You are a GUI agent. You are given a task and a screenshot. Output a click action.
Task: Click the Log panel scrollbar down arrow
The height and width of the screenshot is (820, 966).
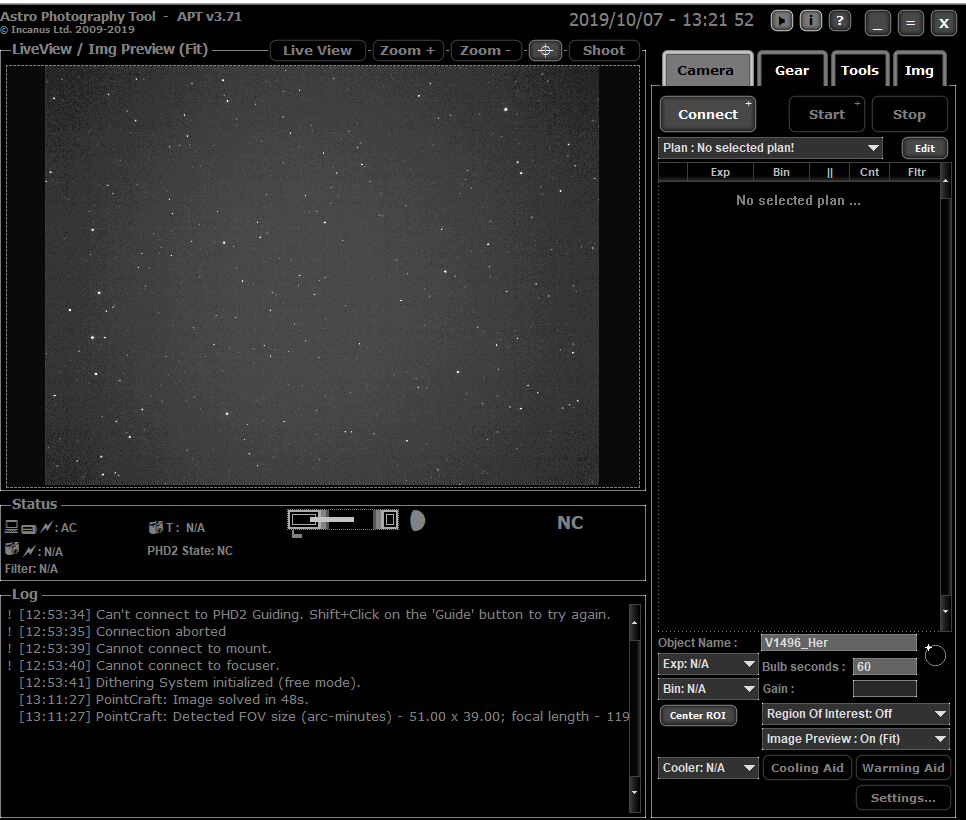[634, 793]
